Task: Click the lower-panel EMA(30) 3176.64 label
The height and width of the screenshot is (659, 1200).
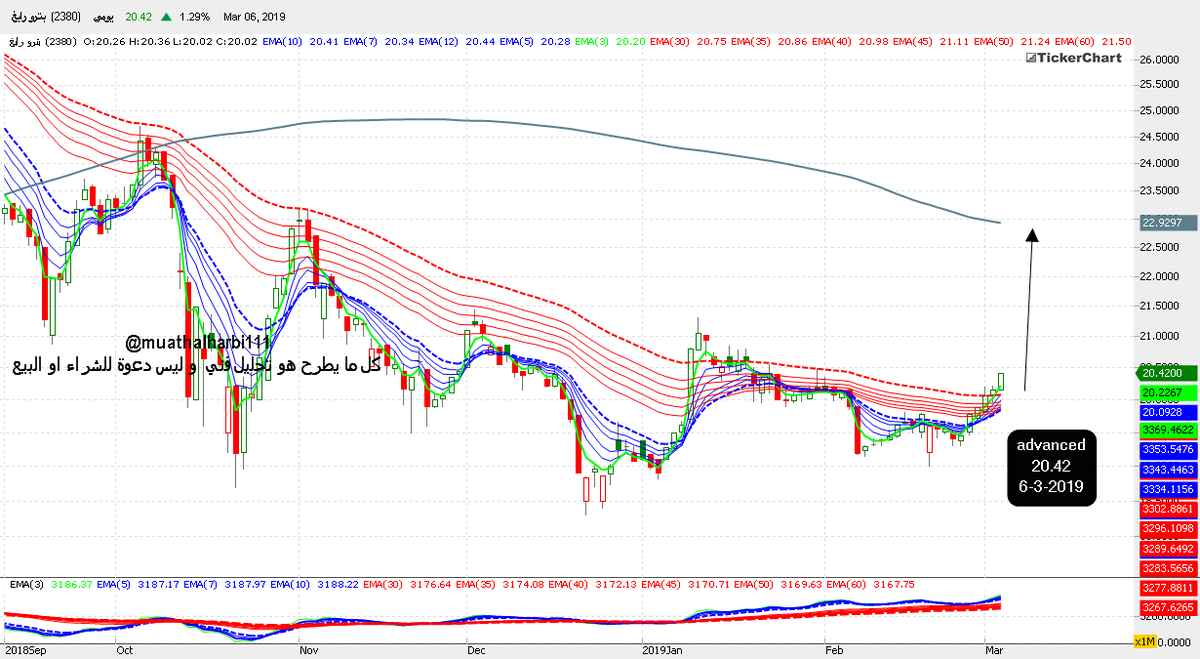Action: pyautogui.click(x=407, y=583)
